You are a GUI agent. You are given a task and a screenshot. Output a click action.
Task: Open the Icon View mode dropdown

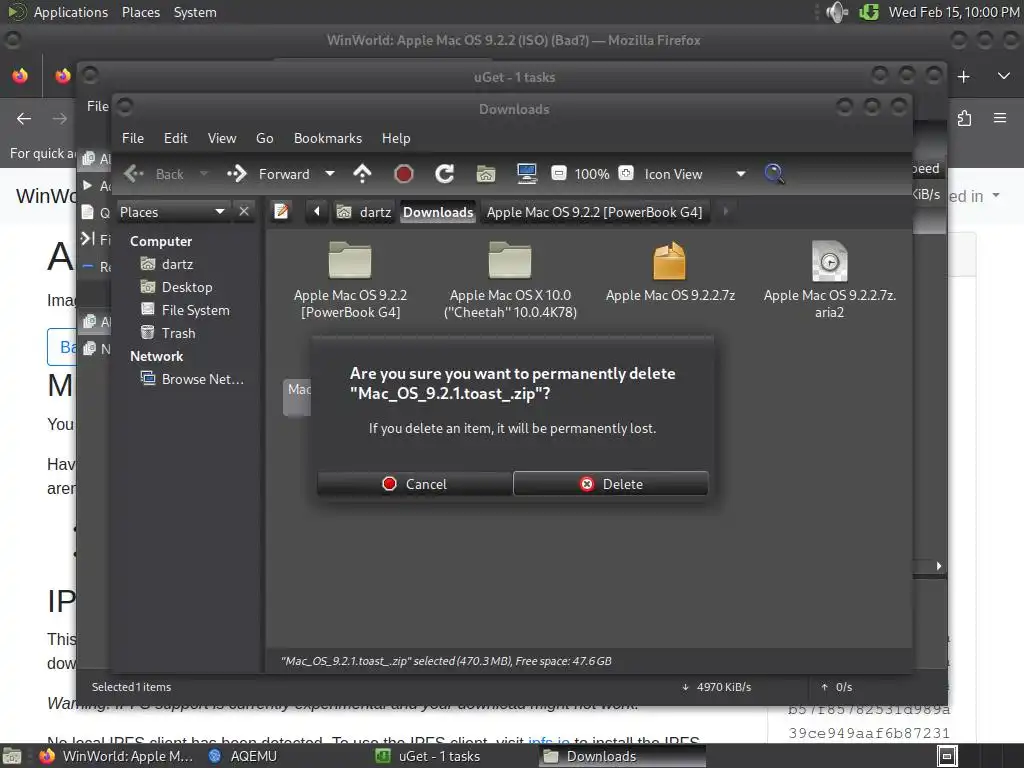(x=694, y=174)
